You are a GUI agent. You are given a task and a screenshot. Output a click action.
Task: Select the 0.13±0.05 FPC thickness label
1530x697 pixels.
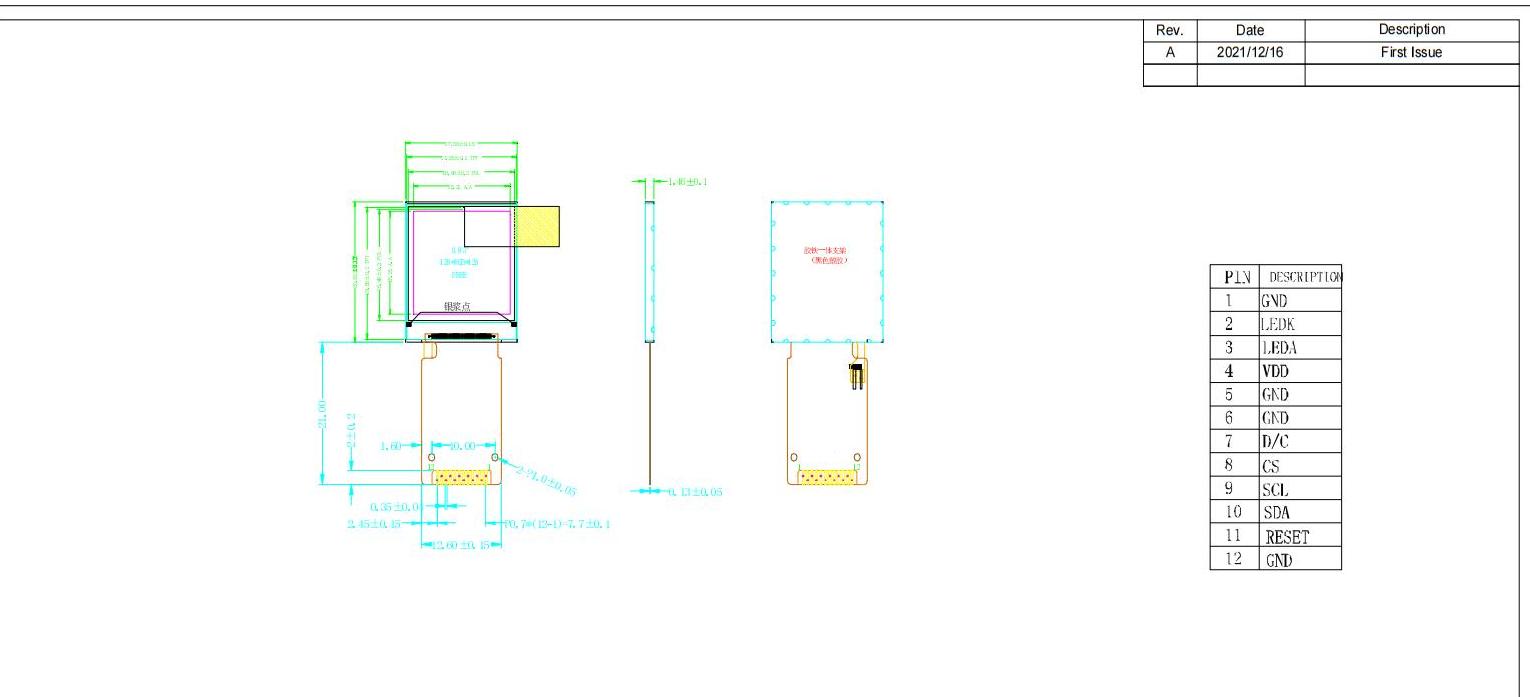coord(690,491)
